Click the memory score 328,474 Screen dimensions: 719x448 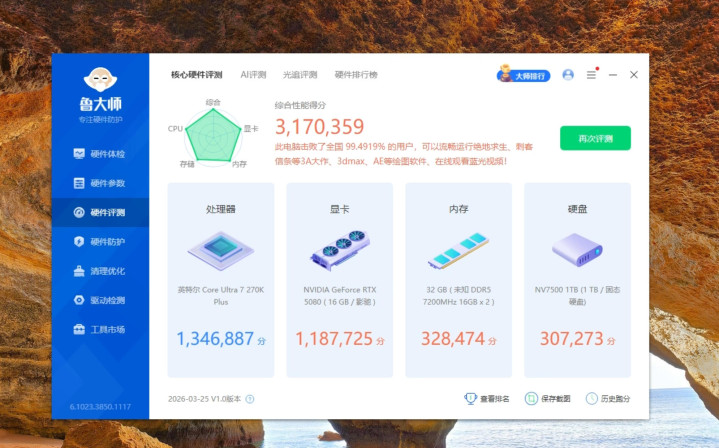point(453,339)
